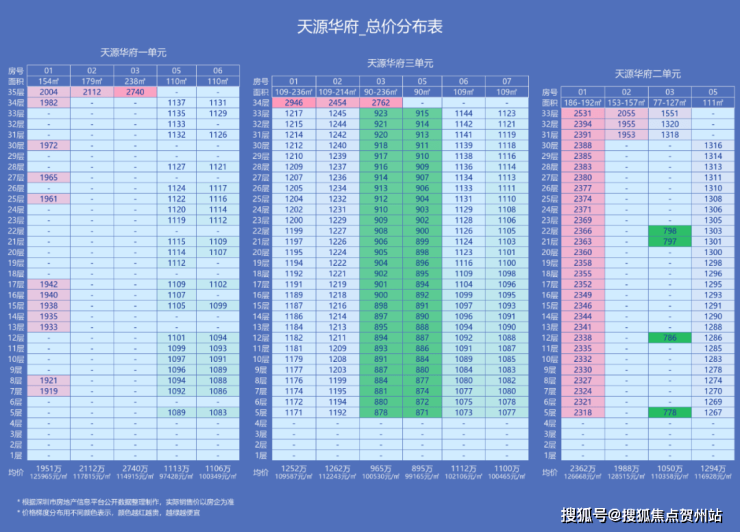Click the 搜狐号@搜狐焦点贺州站 watermark

[641, 515]
